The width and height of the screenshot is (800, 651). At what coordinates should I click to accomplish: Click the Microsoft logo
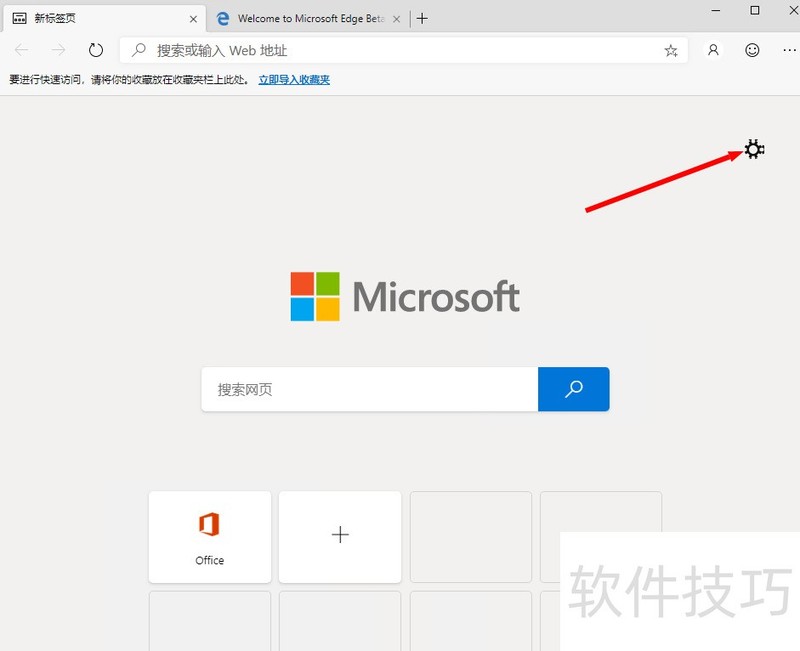pos(405,296)
